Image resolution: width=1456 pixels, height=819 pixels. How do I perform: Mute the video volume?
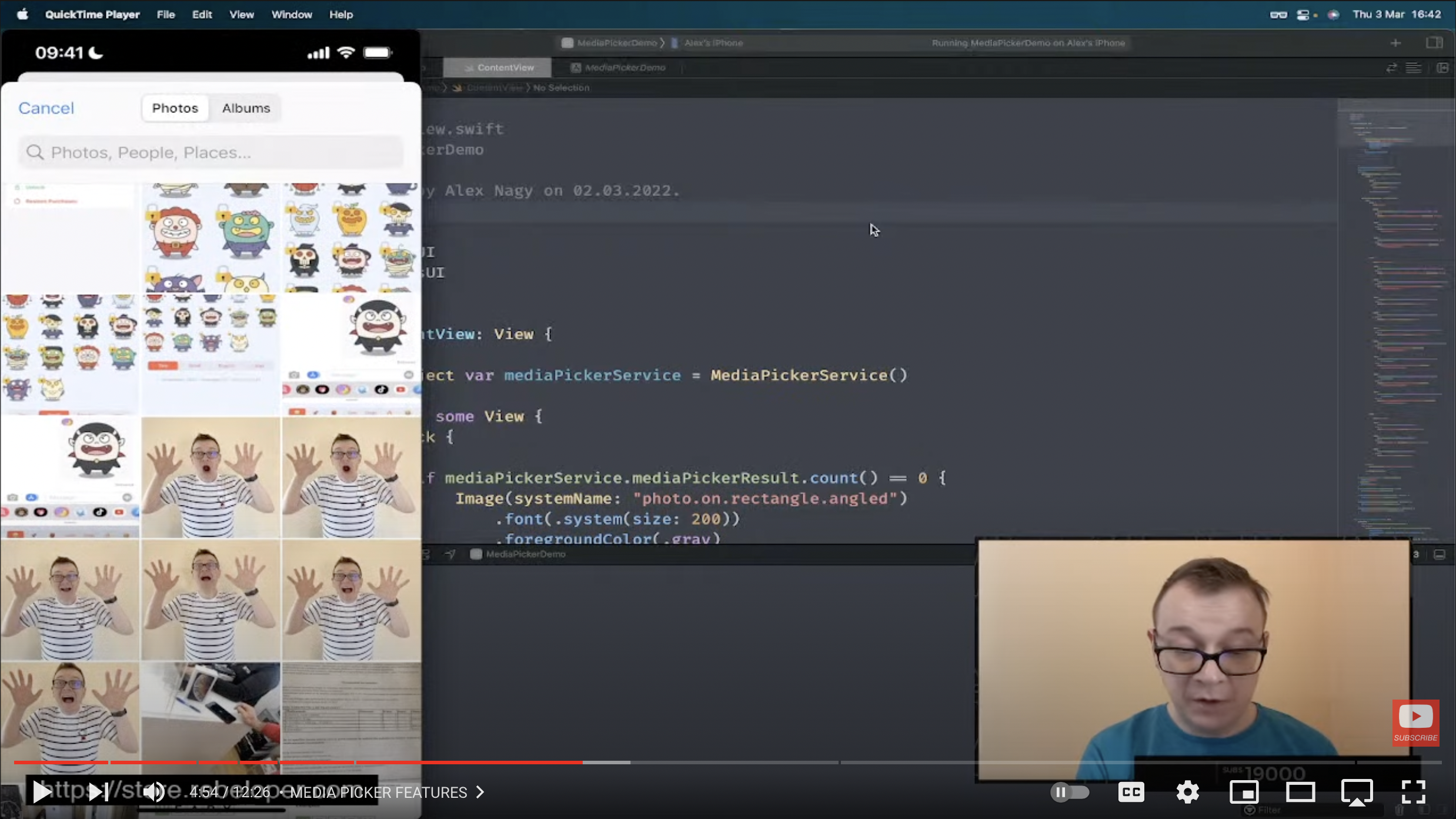click(153, 792)
